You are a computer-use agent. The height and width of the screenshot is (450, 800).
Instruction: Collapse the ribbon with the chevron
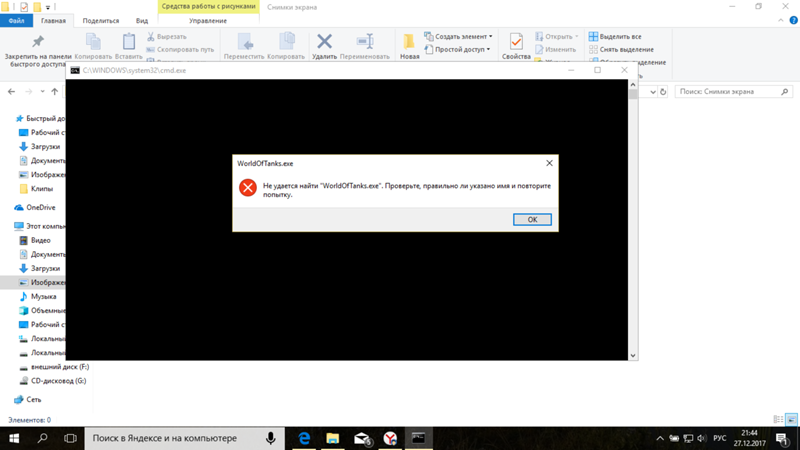[781, 20]
